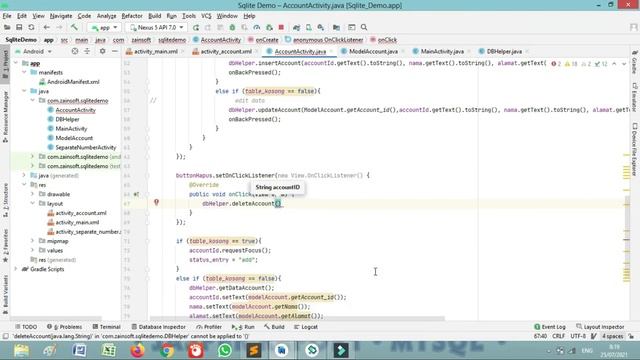Open the Resource Manager side panel

(x=5, y=117)
